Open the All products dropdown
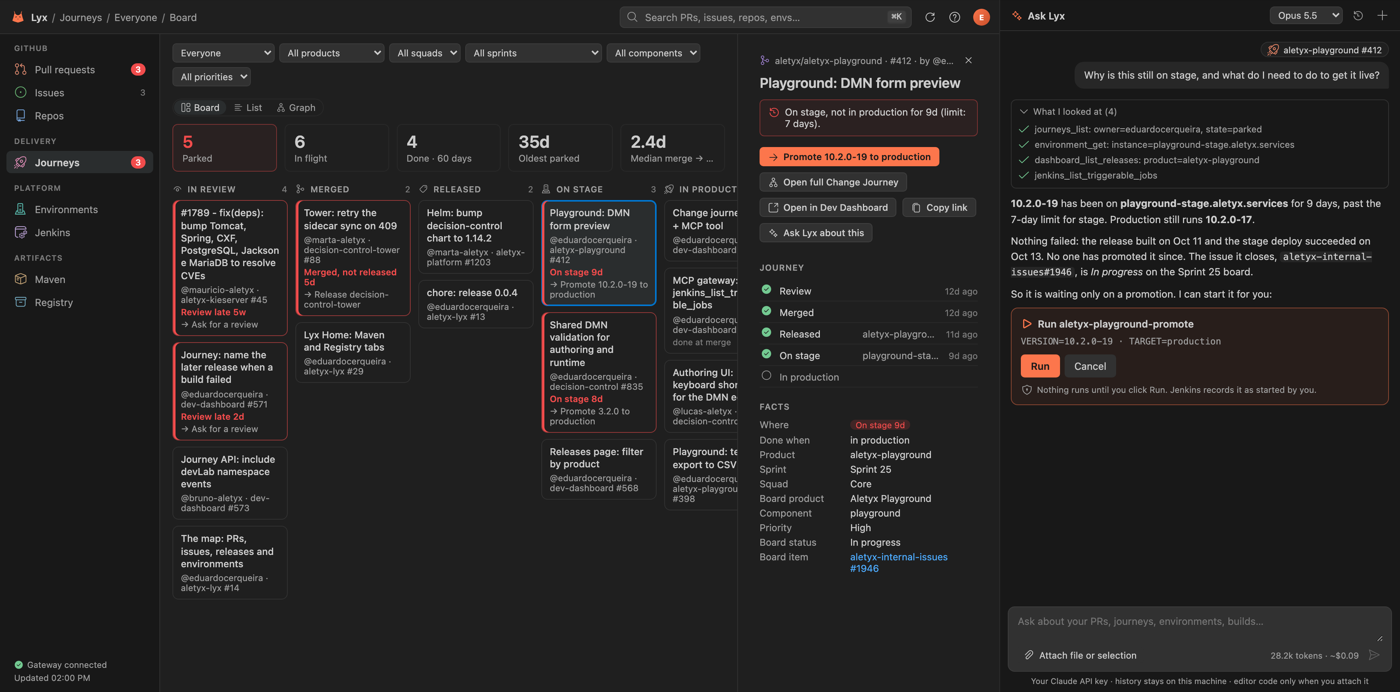 click(332, 53)
